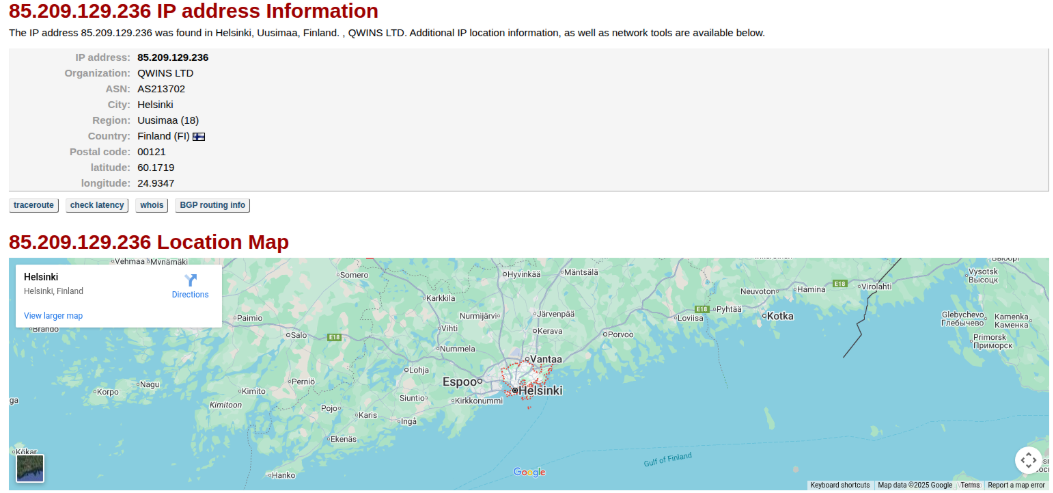1053x493 pixels.
Task: Click the Espoo city label
Action: coord(462,382)
